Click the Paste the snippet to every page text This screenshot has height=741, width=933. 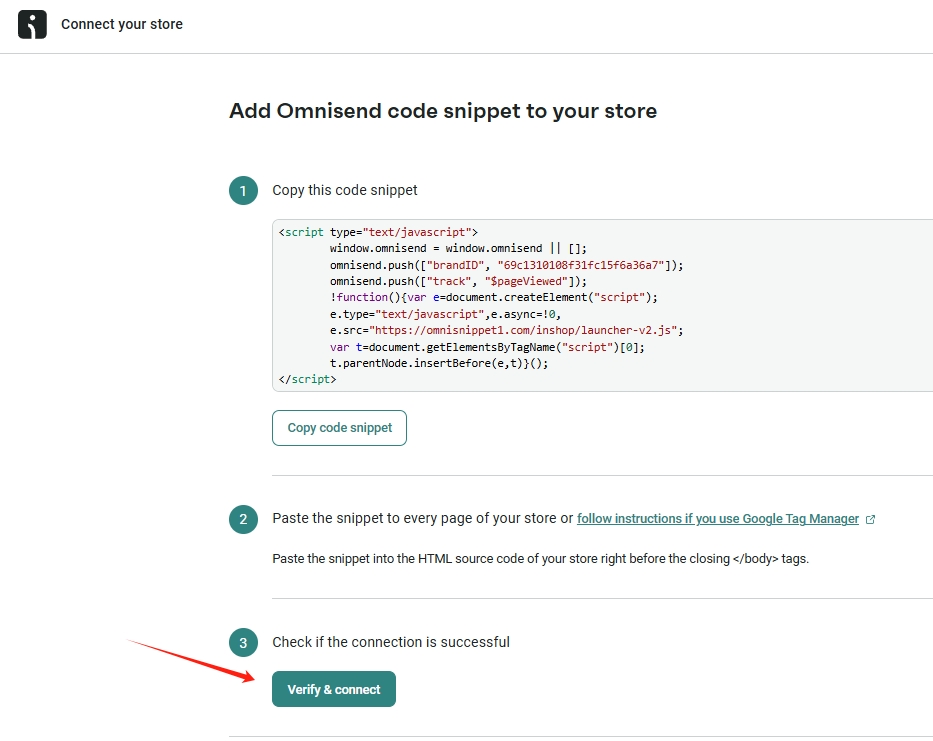(x=422, y=519)
